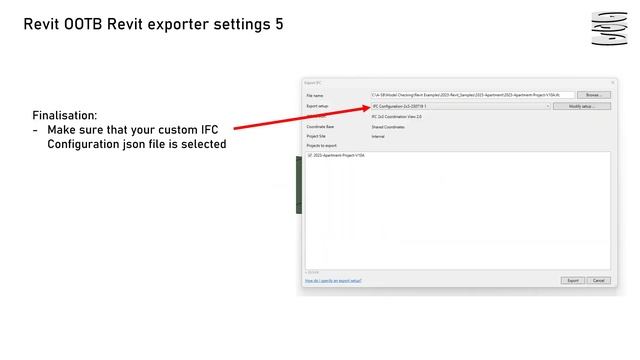Close the Export IFC dialog with the X

point(612,83)
